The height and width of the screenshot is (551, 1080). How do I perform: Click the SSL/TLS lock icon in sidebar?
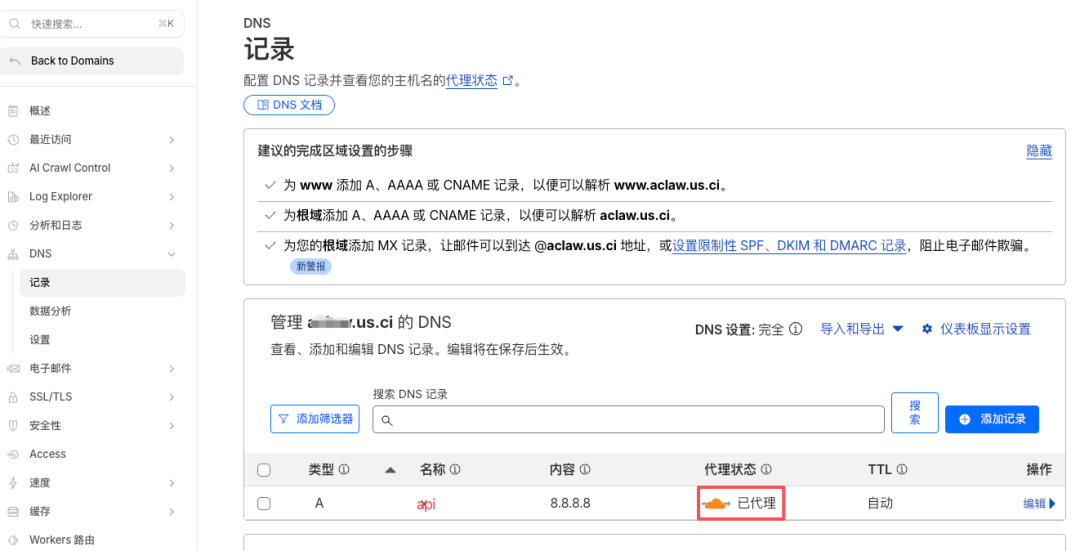13,397
